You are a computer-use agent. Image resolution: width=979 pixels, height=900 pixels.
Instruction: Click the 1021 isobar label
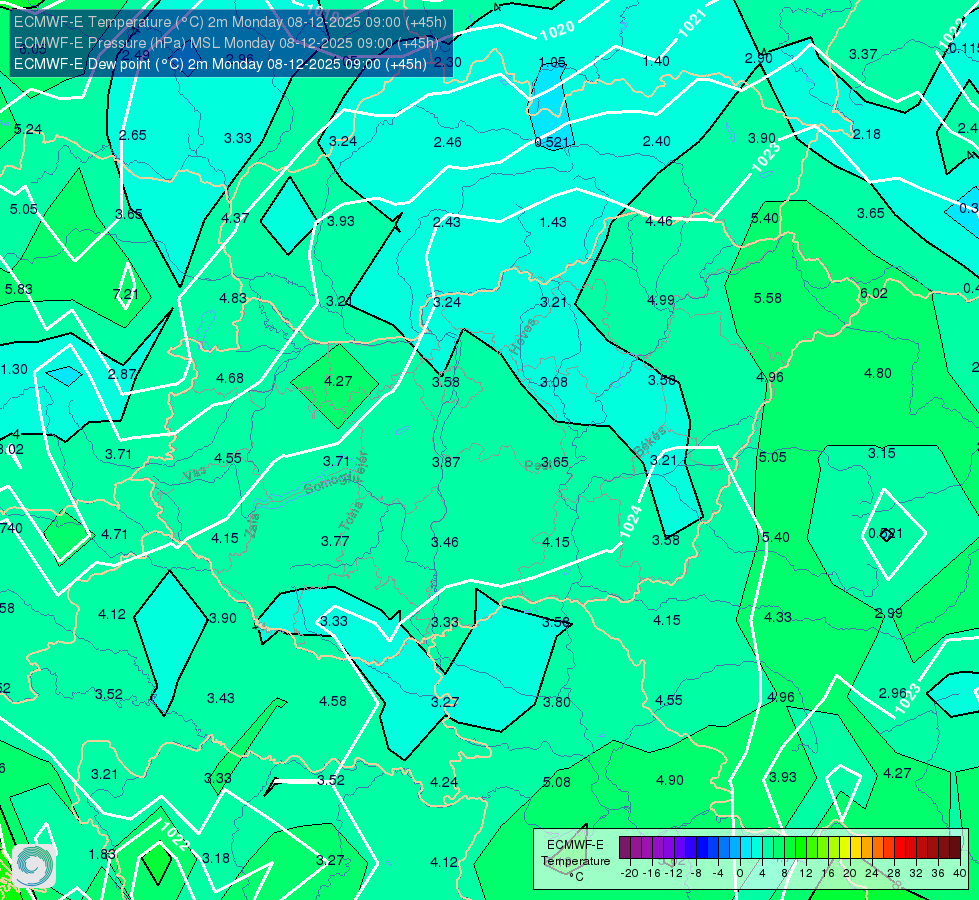691,23
